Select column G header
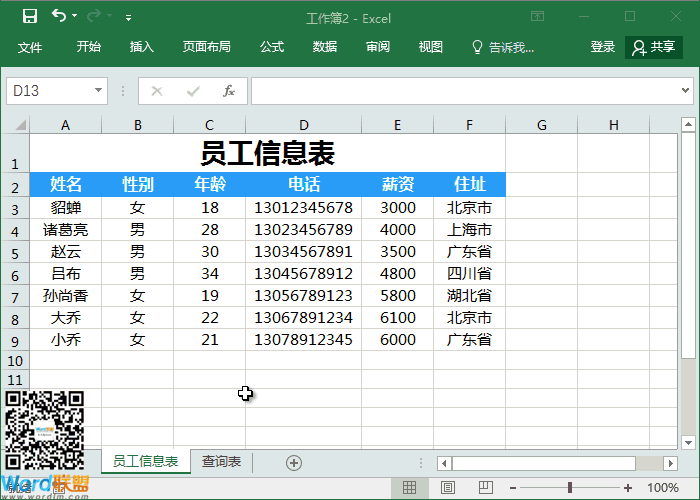The image size is (700, 500). (542, 125)
